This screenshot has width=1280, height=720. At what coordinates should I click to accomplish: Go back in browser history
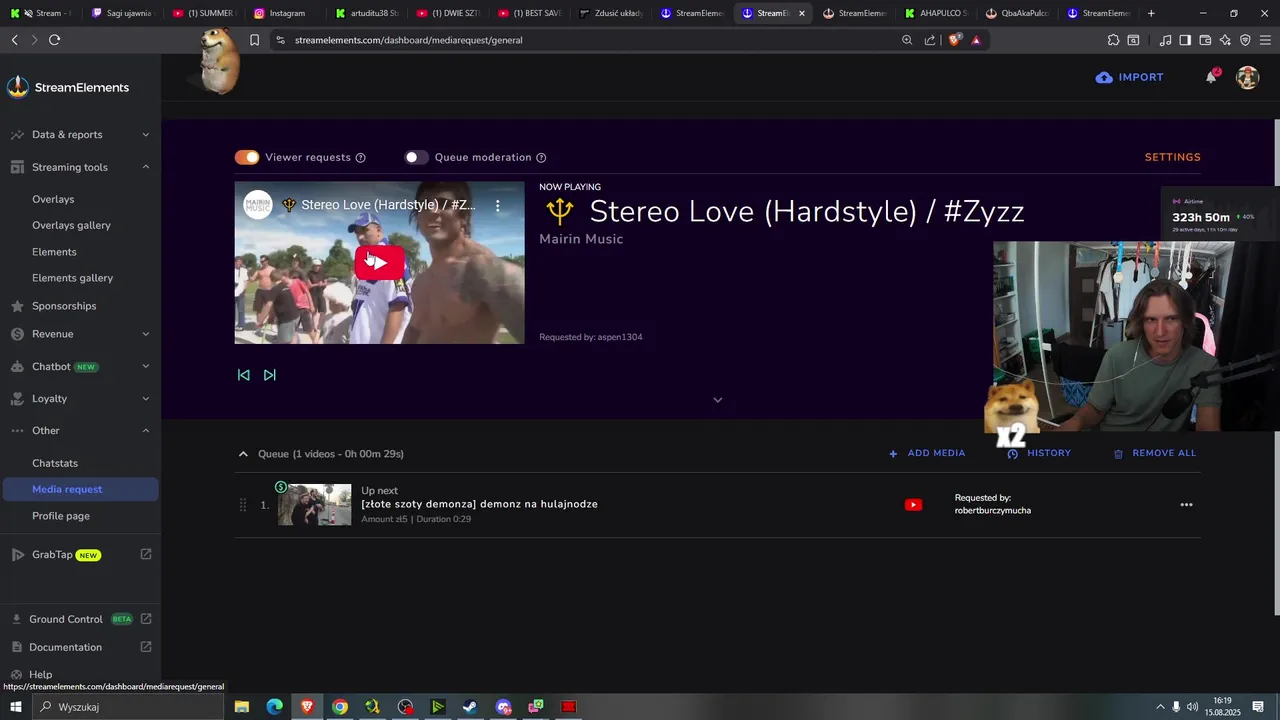coord(14,40)
